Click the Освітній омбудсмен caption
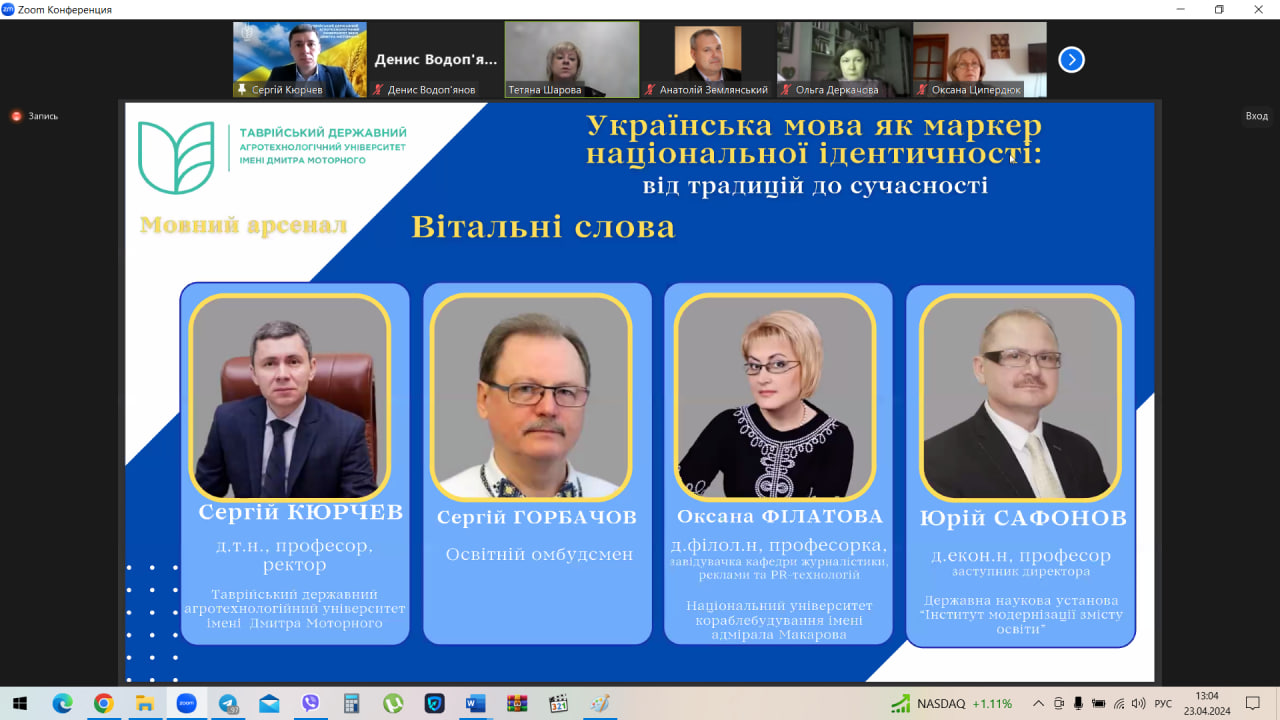1280x720 pixels. coord(539,554)
